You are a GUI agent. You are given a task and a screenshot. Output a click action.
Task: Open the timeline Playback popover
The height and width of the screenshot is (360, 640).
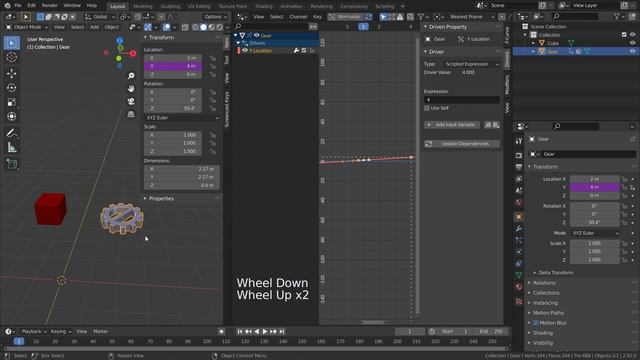[x=33, y=331]
